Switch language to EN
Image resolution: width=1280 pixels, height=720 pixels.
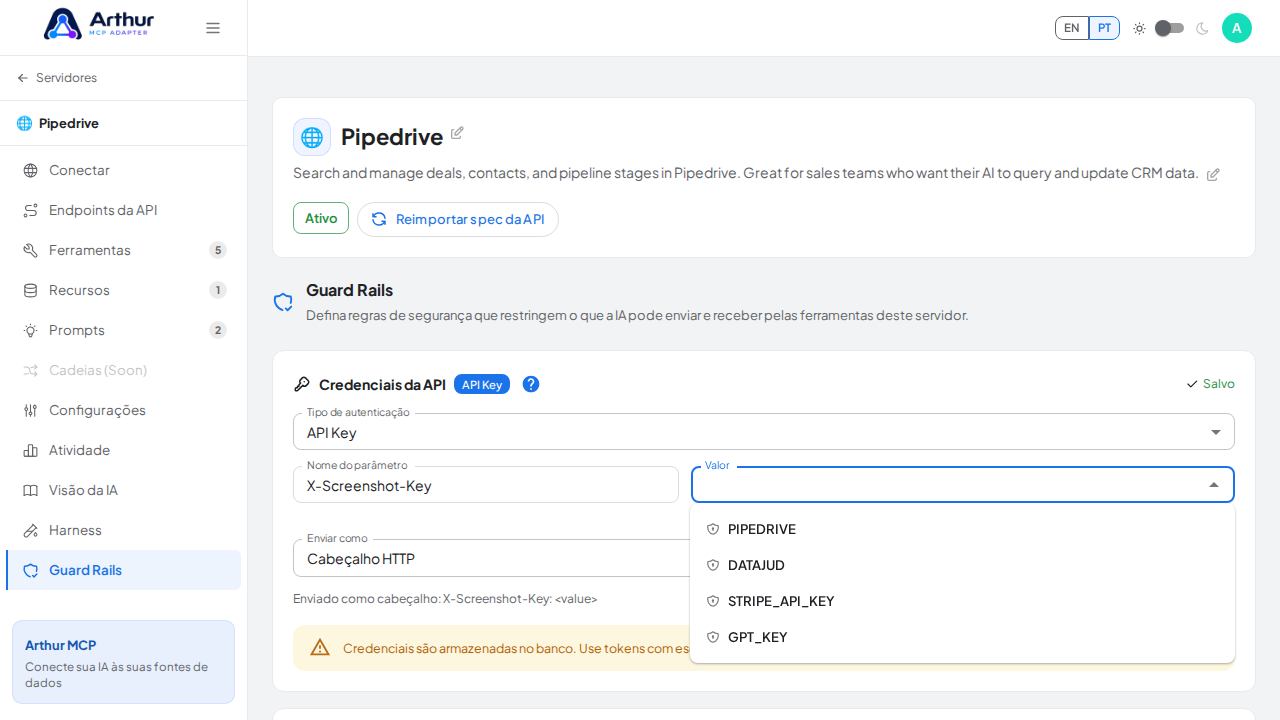(1072, 28)
